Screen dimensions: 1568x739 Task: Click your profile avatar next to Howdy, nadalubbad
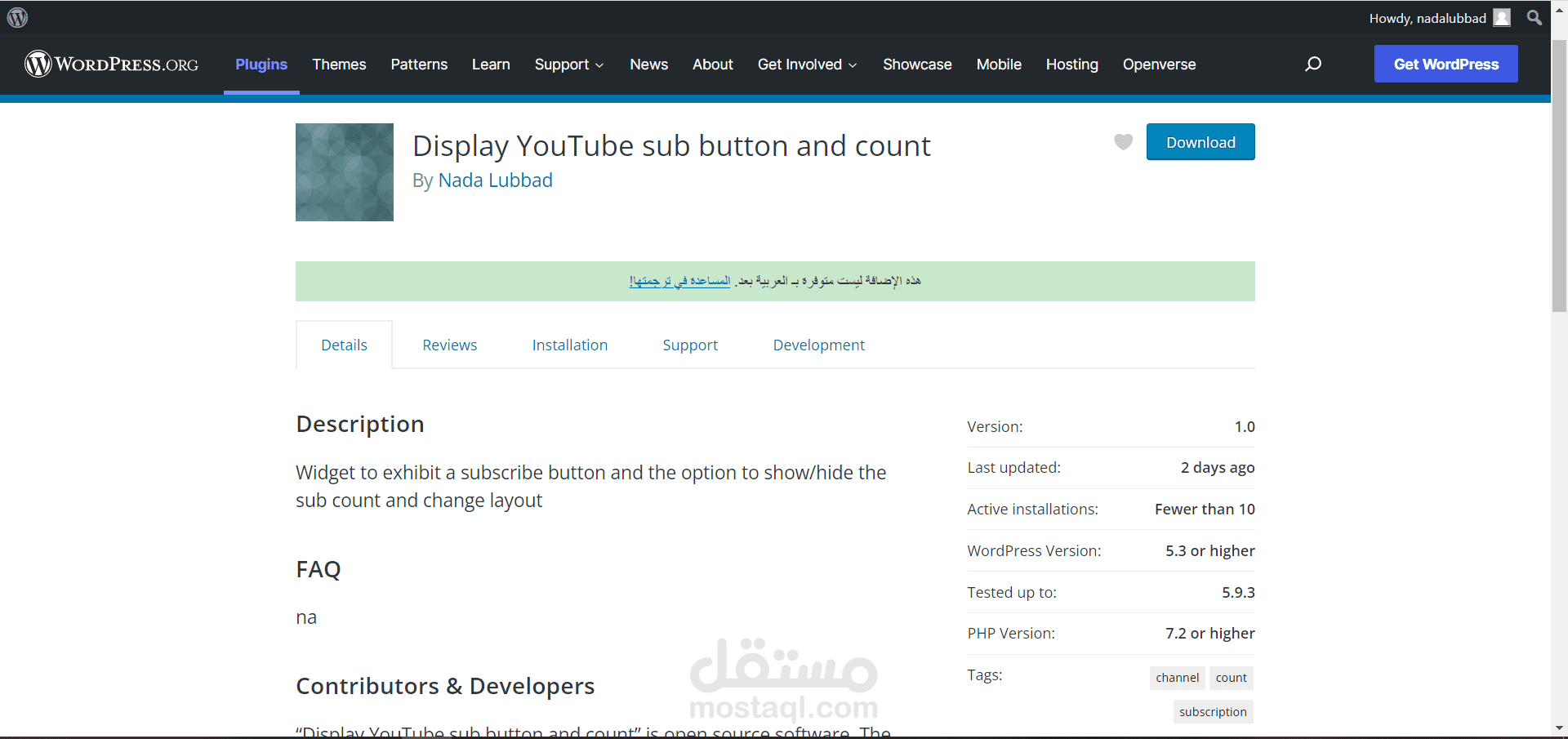point(1503,17)
